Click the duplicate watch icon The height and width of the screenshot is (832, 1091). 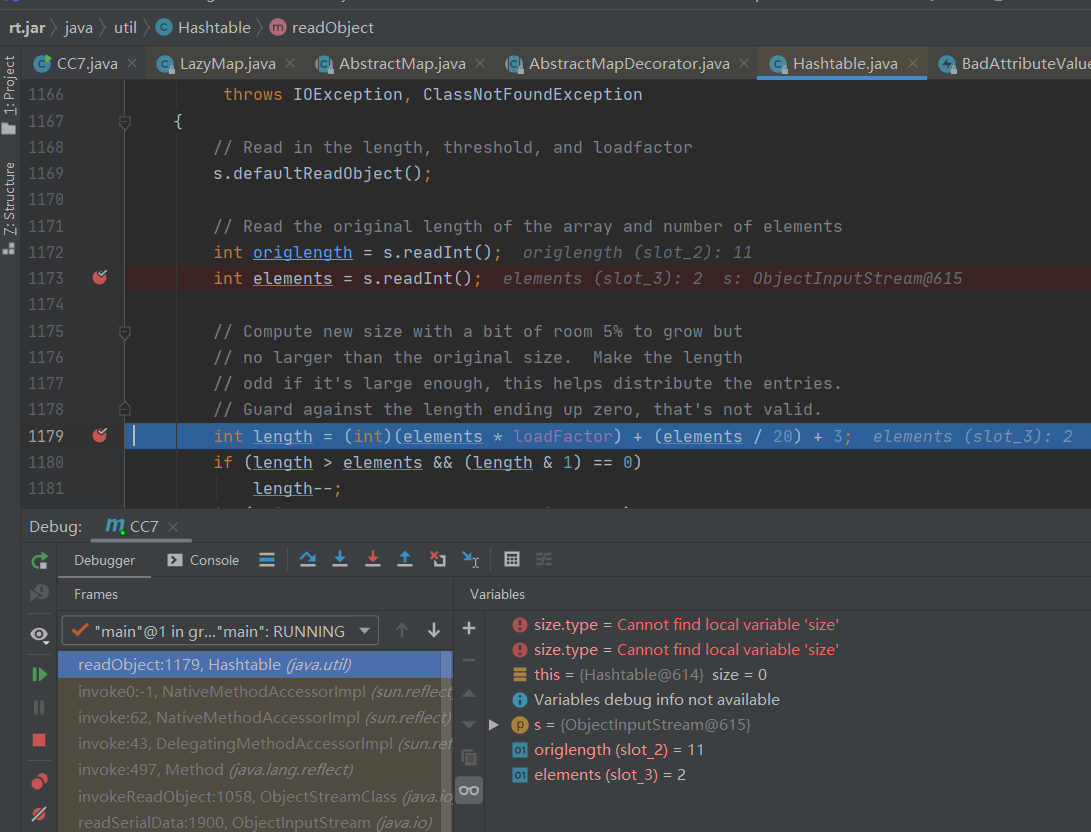(469, 757)
